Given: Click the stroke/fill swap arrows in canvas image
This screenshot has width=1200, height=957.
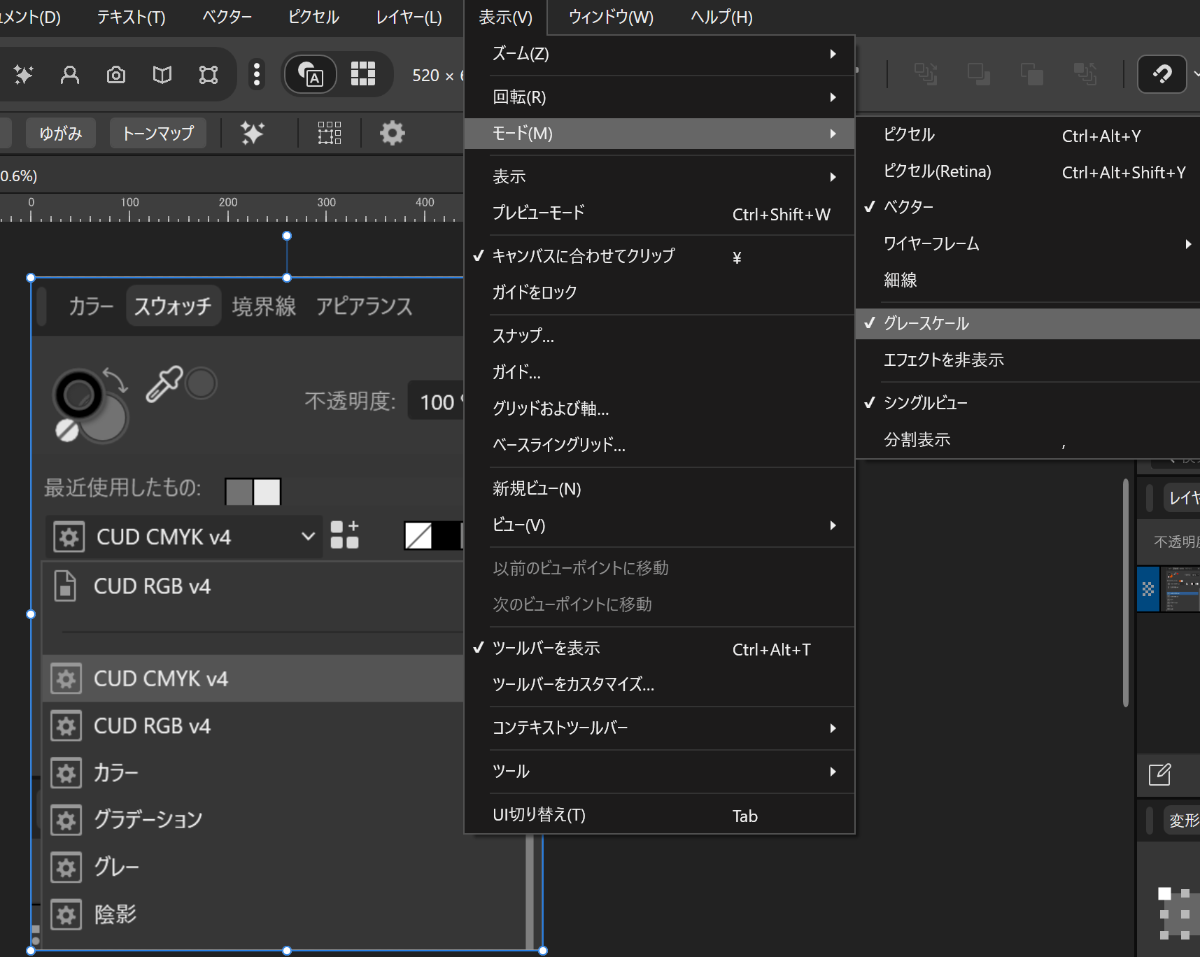Looking at the screenshot, I should pos(117,380).
